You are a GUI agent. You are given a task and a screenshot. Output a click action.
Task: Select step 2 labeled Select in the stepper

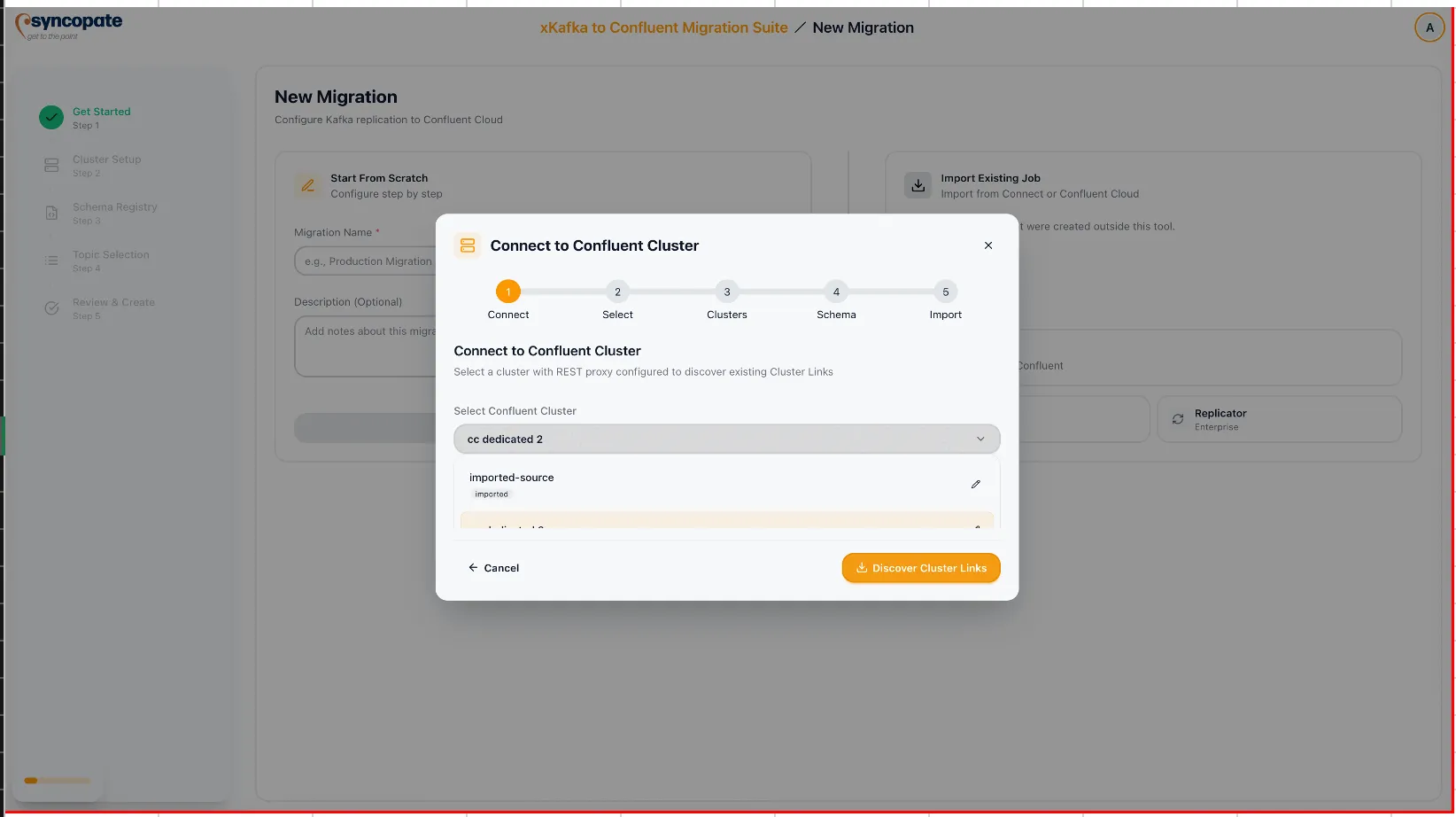click(616, 292)
